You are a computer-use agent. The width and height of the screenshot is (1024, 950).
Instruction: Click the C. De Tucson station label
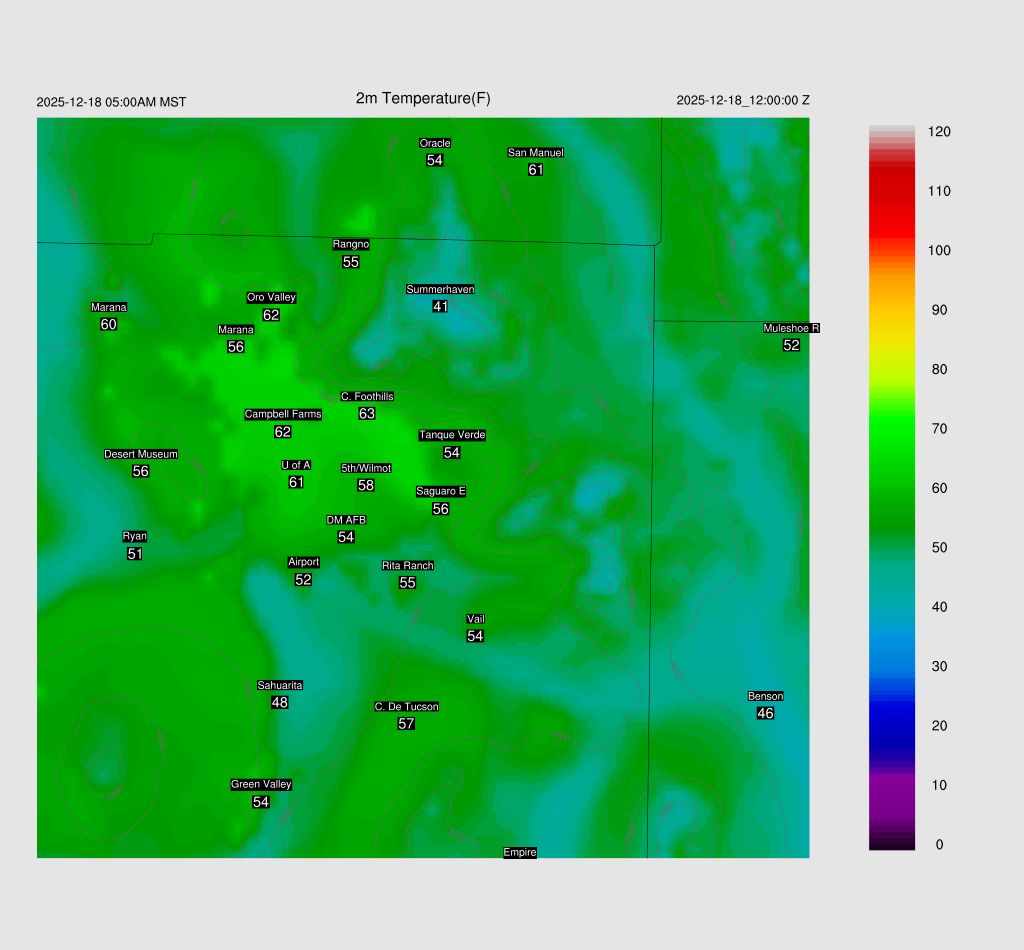pyautogui.click(x=406, y=706)
